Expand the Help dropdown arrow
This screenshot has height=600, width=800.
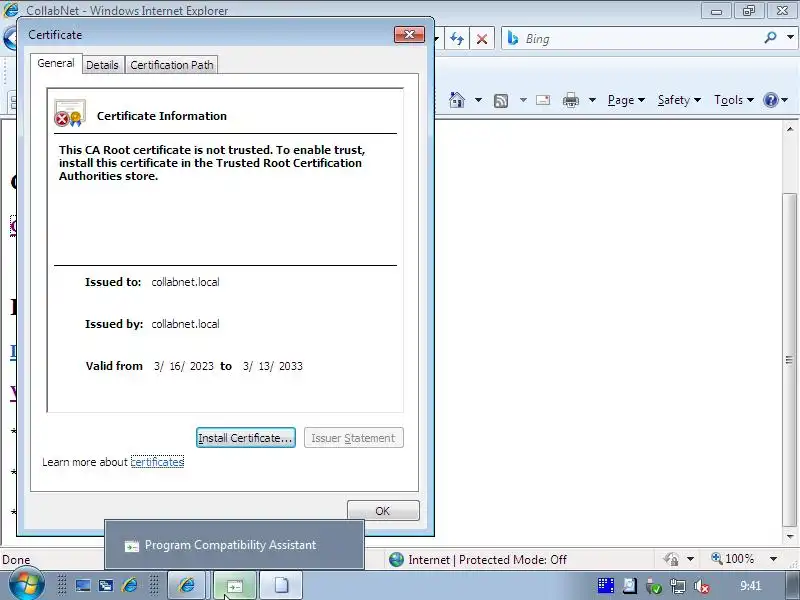coord(785,100)
